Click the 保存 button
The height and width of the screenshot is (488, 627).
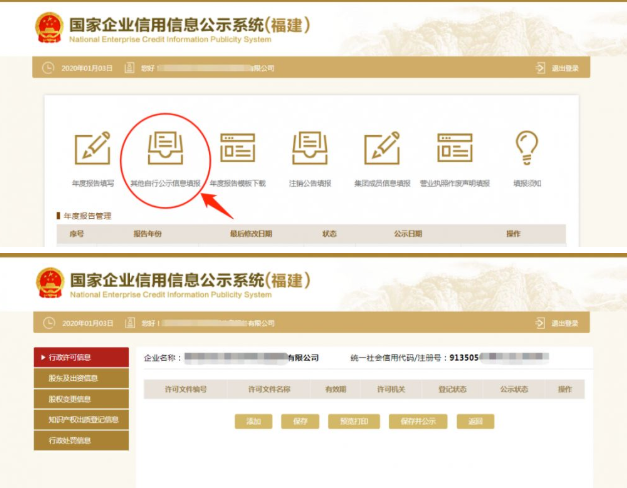pyautogui.click(x=300, y=421)
